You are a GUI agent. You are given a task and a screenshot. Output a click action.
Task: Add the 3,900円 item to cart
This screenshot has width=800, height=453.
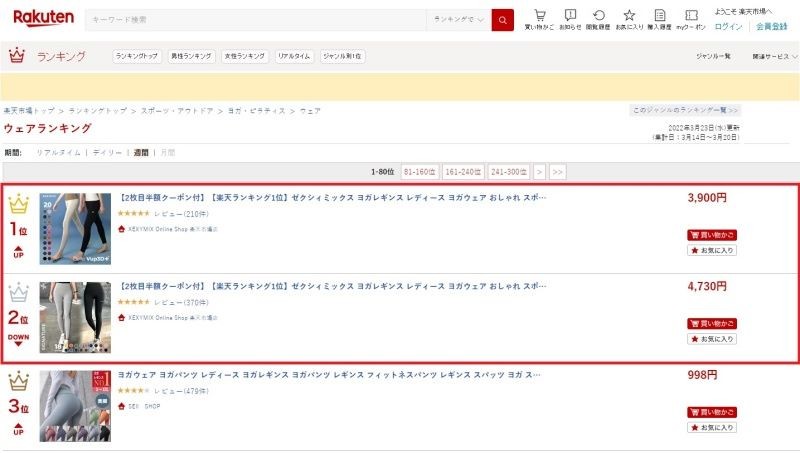click(x=712, y=235)
